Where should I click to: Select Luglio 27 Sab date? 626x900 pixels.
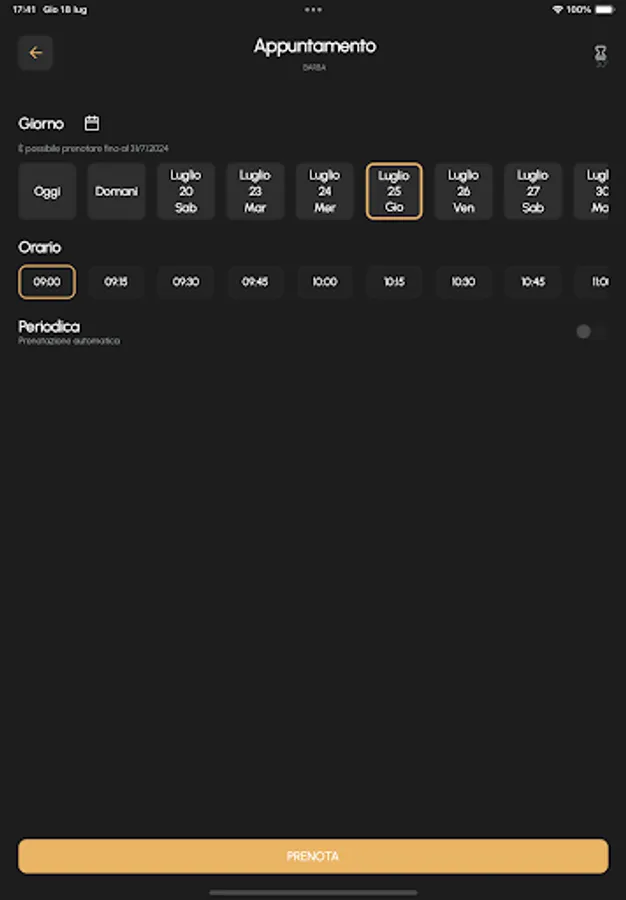tap(533, 191)
